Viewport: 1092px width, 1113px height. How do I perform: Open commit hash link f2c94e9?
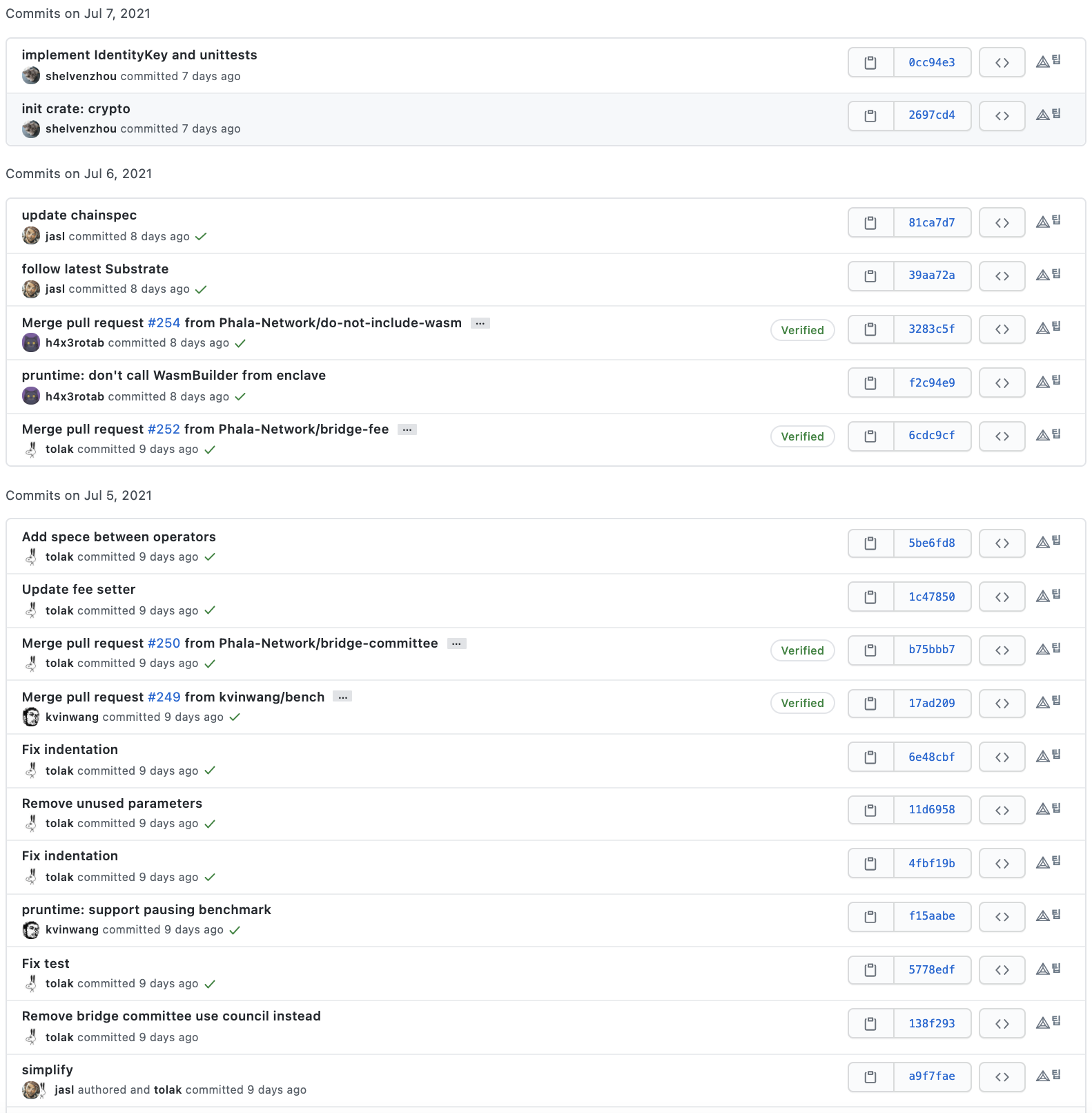[932, 383]
